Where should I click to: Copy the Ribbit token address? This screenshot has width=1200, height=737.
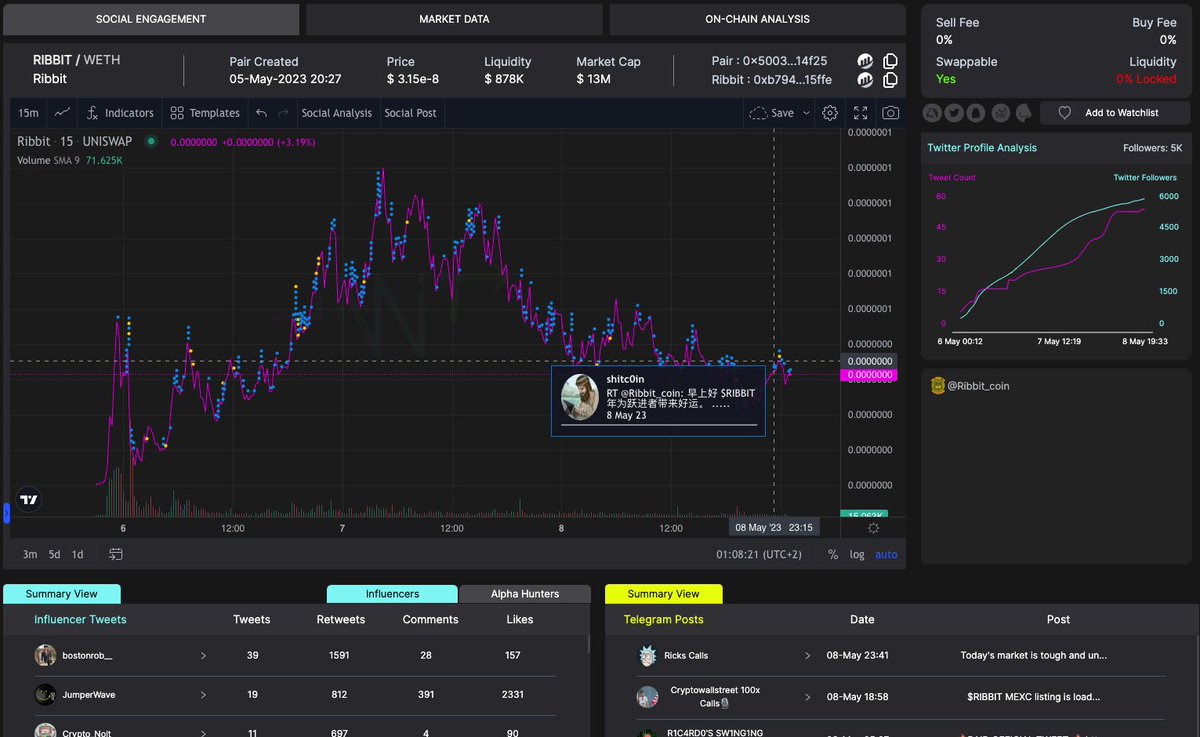coord(890,80)
